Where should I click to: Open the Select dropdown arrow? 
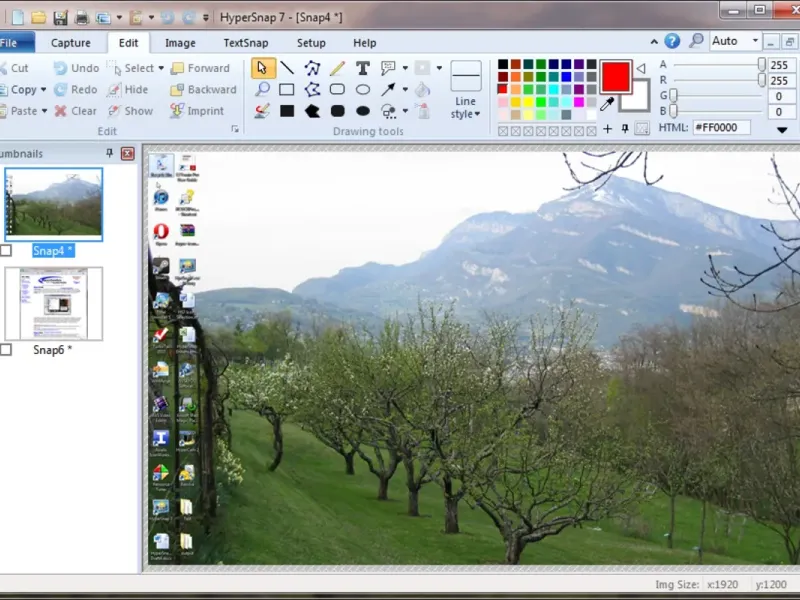(x=161, y=68)
